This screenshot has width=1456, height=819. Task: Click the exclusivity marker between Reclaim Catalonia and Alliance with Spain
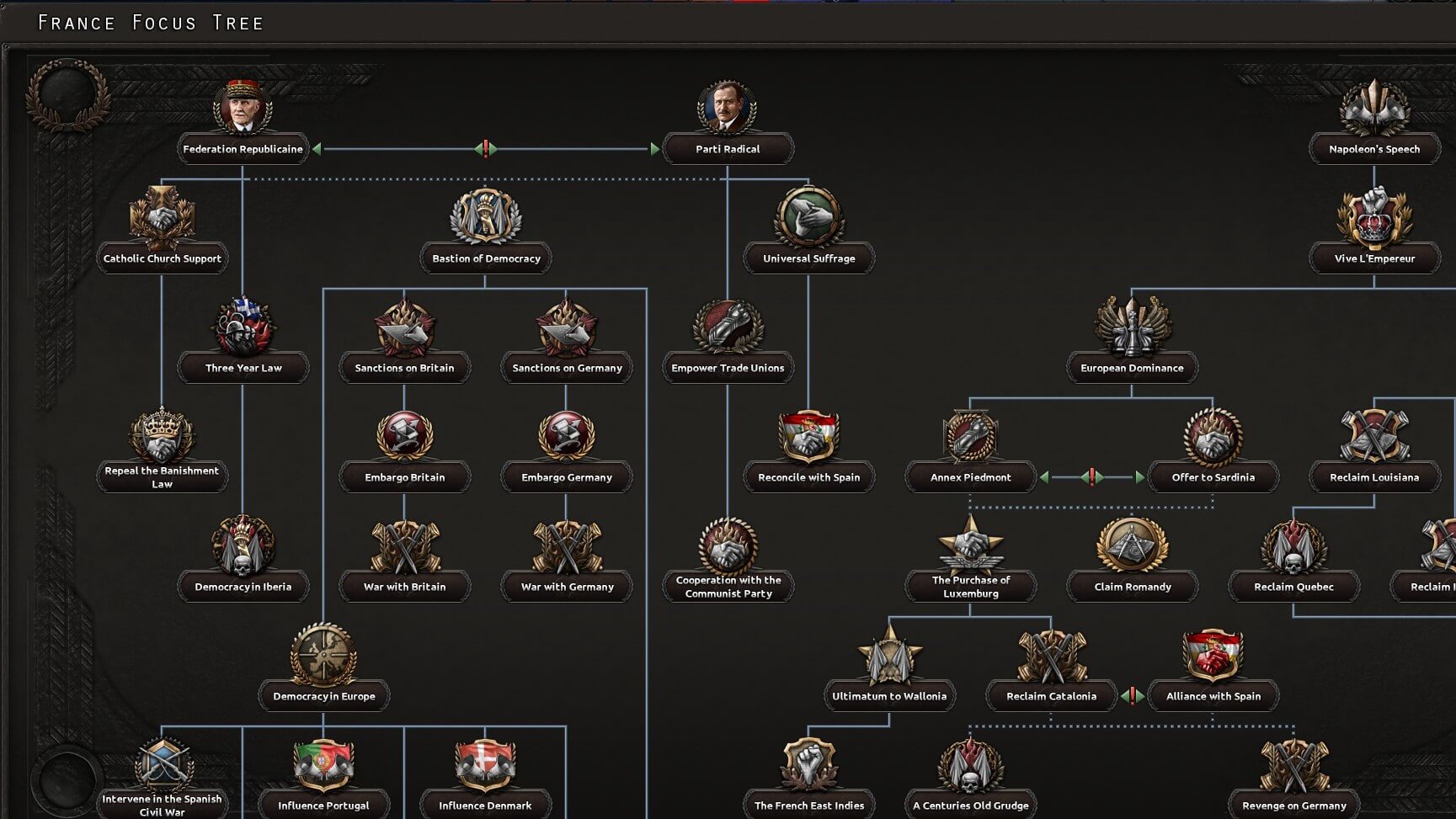click(1133, 696)
